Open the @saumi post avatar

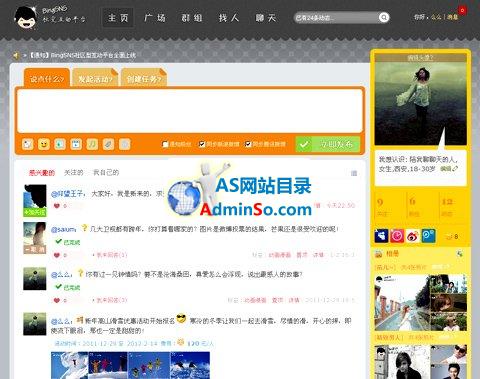[35, 238]
